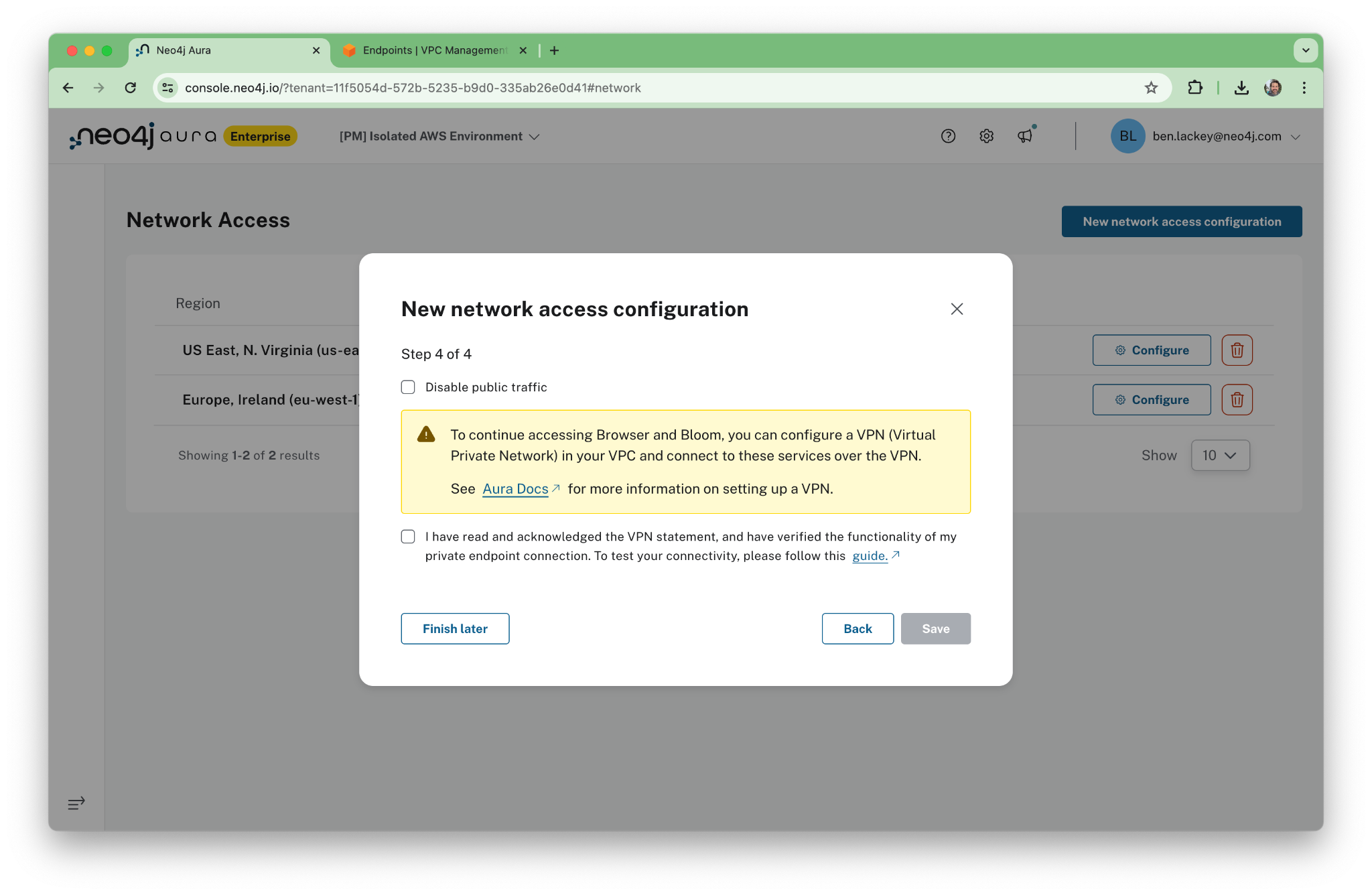
Task: Delete the US East N. Virginia configuration
Action: coord(1237,350)
